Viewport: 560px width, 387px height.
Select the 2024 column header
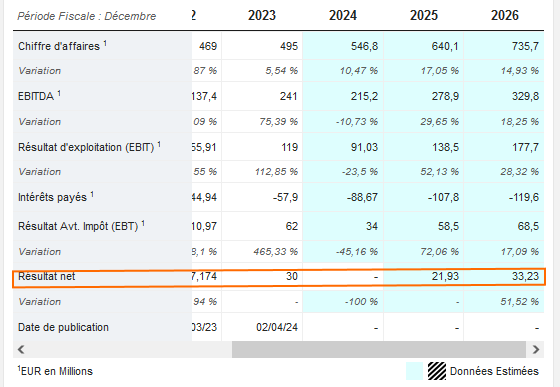[x=343, y=16]
